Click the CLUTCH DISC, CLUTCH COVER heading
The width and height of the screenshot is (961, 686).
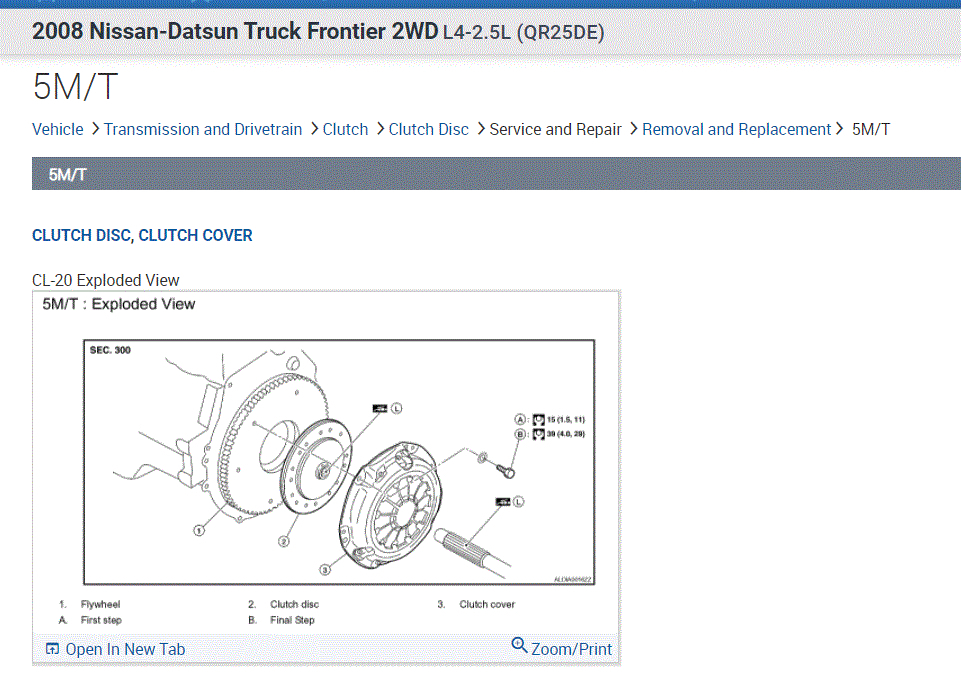click(x=142, y=235)
